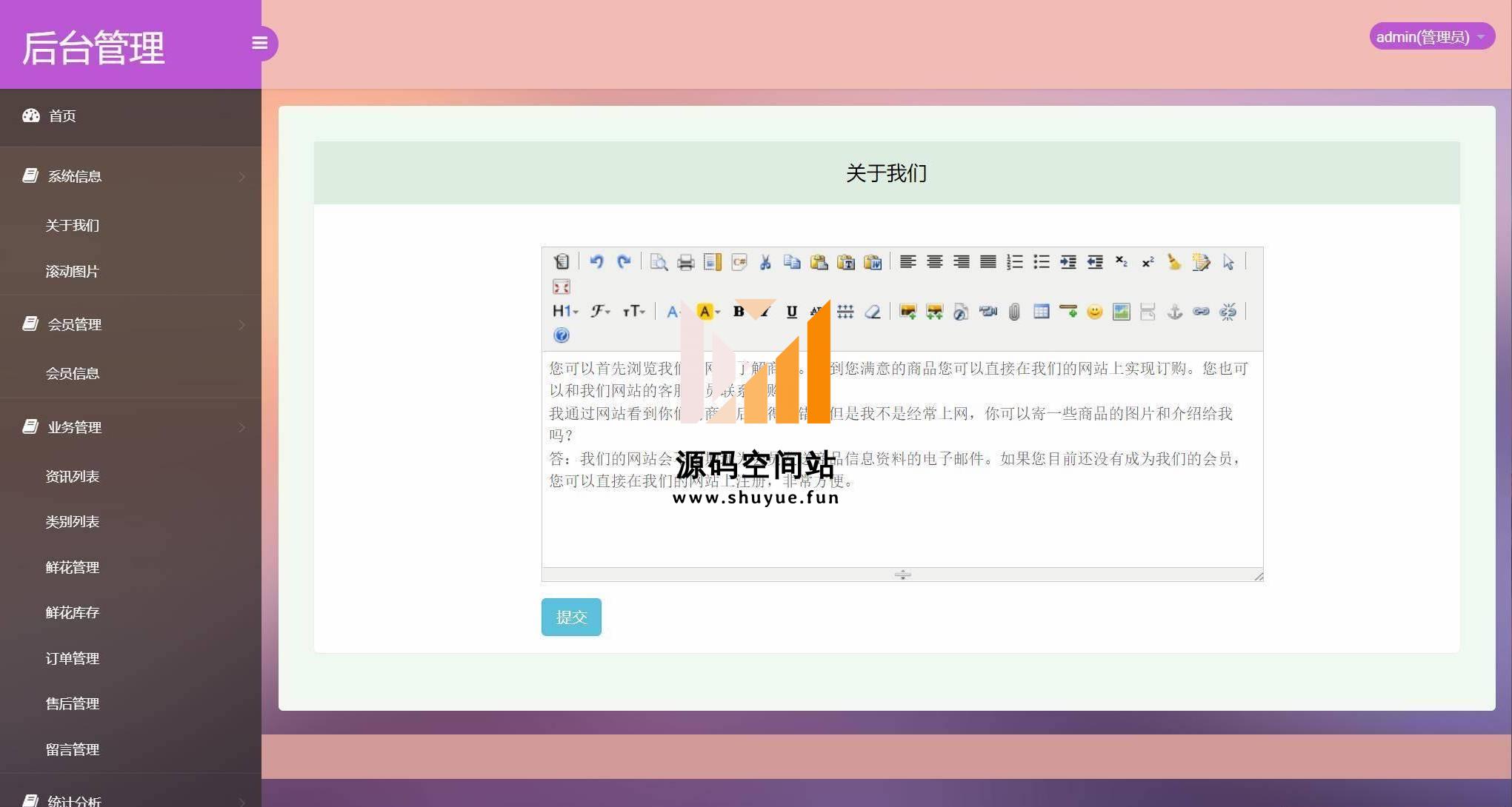Viewport: 1512px width, 807px height.
Task: Open the font size dropdown
Action: (633, 311)
